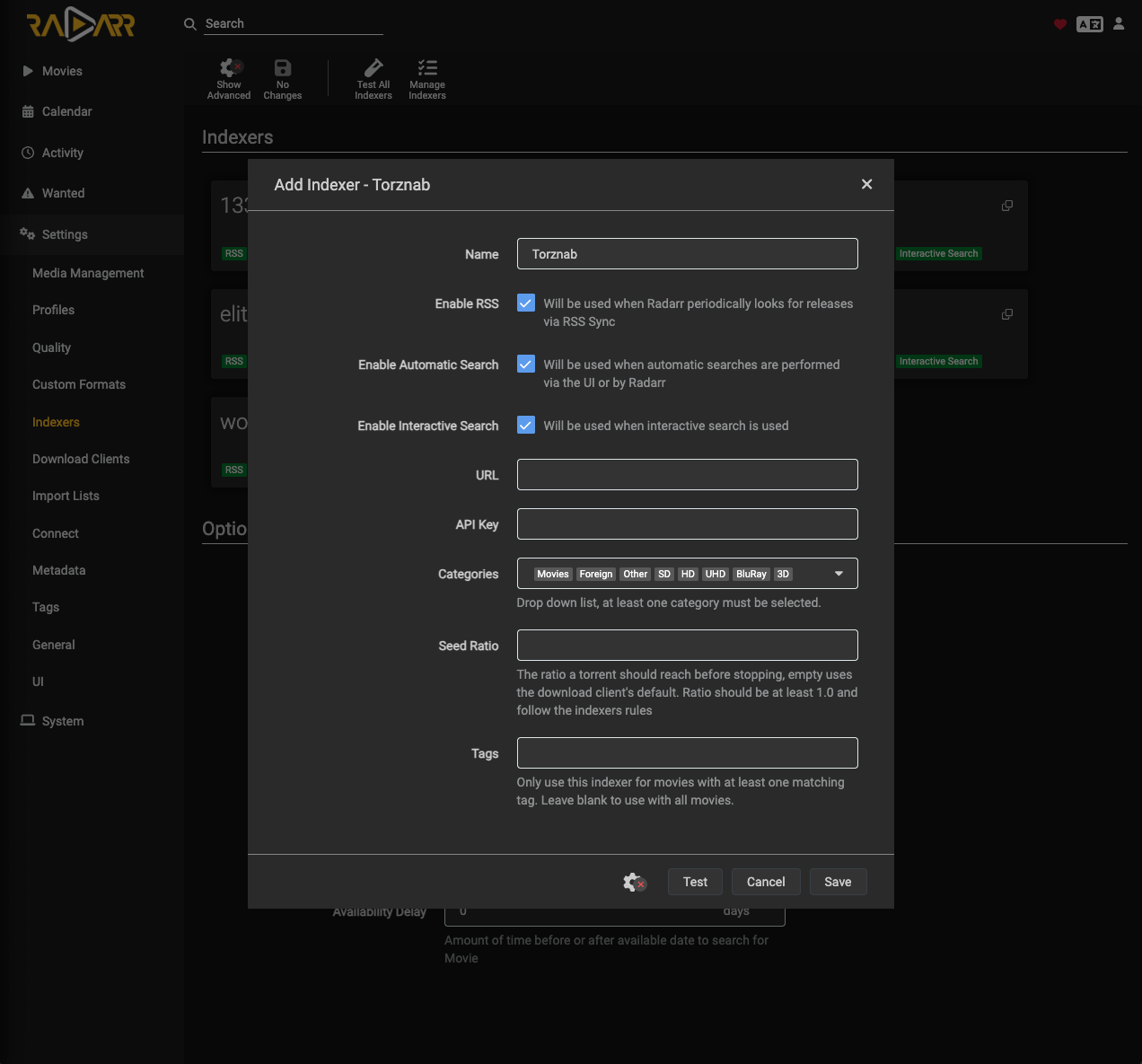Expand the Categories dropdown arrow
Screen dimensions: 1142x1064
click(839, 574)
